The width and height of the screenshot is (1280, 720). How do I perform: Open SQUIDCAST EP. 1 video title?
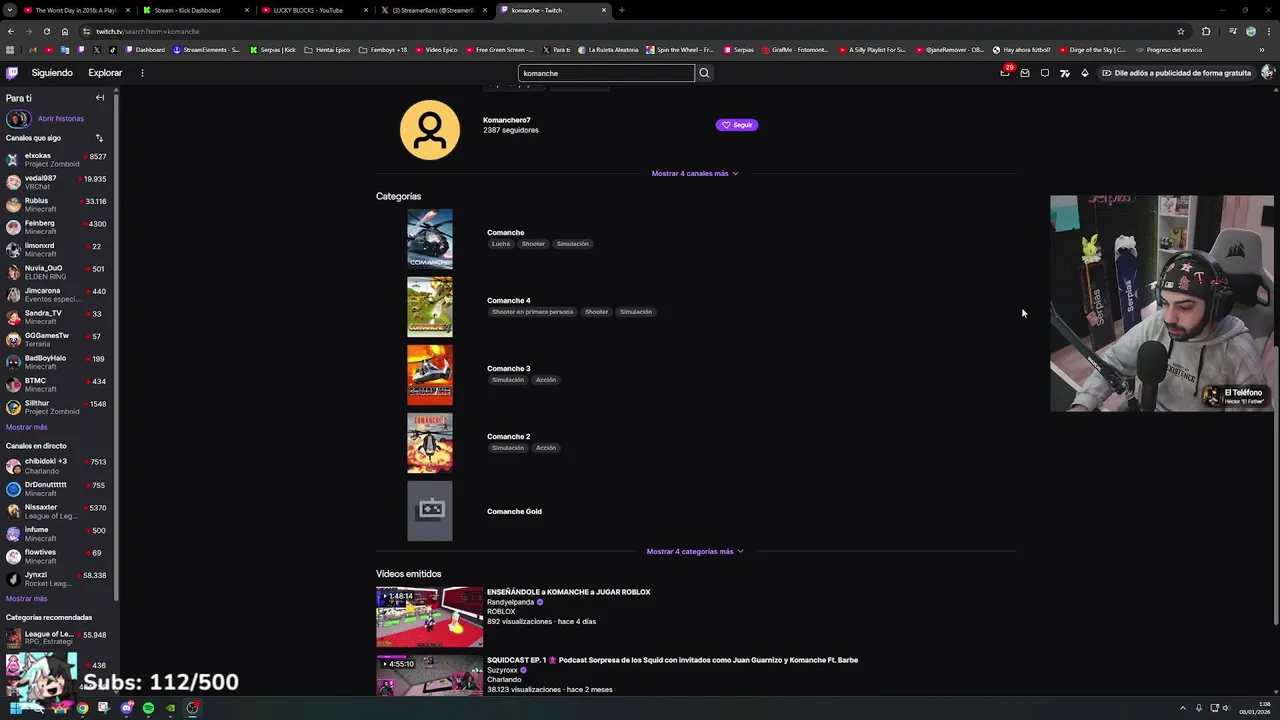672,660
